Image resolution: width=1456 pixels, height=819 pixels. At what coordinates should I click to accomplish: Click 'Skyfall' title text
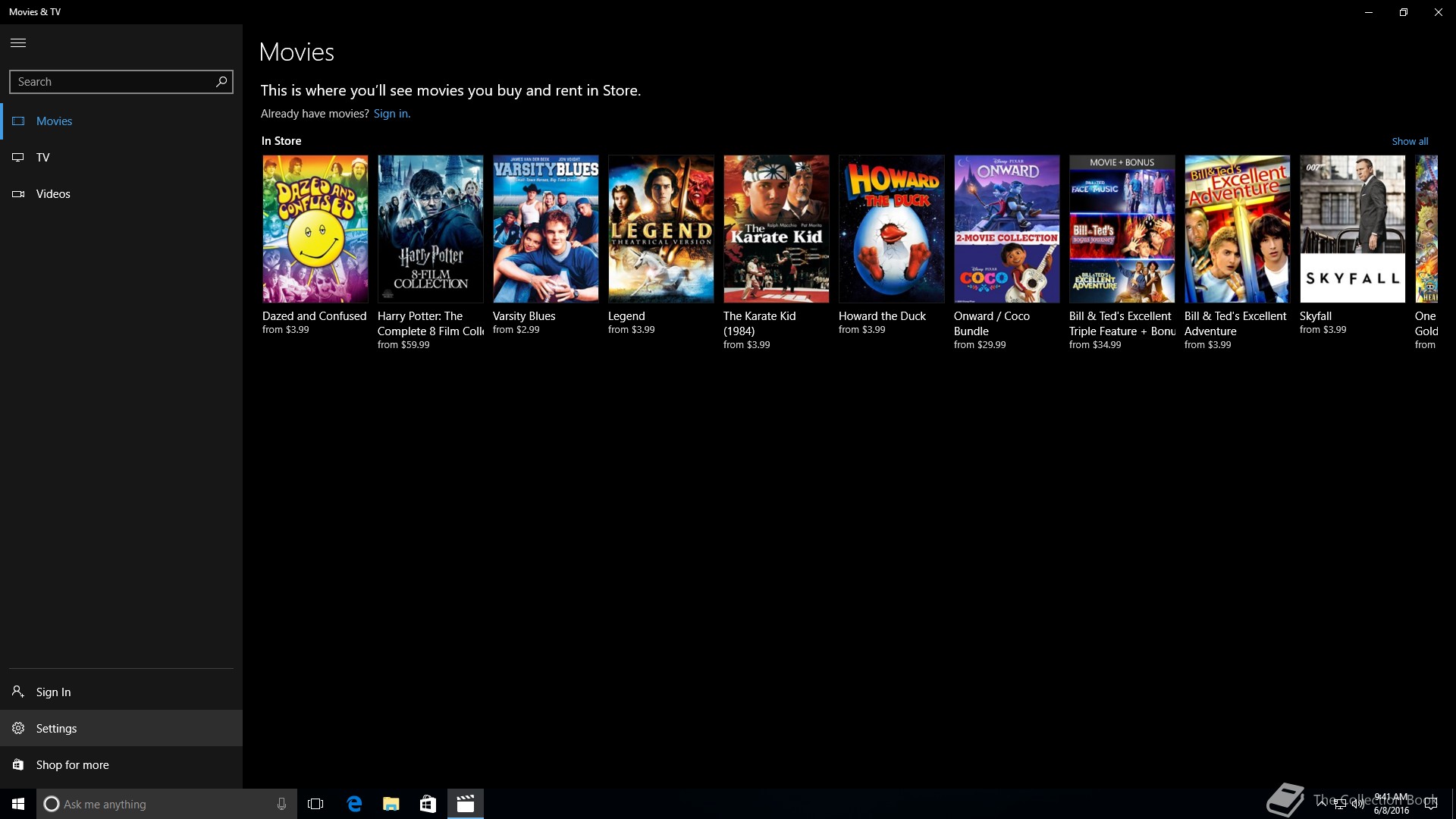coord(1316,316)
